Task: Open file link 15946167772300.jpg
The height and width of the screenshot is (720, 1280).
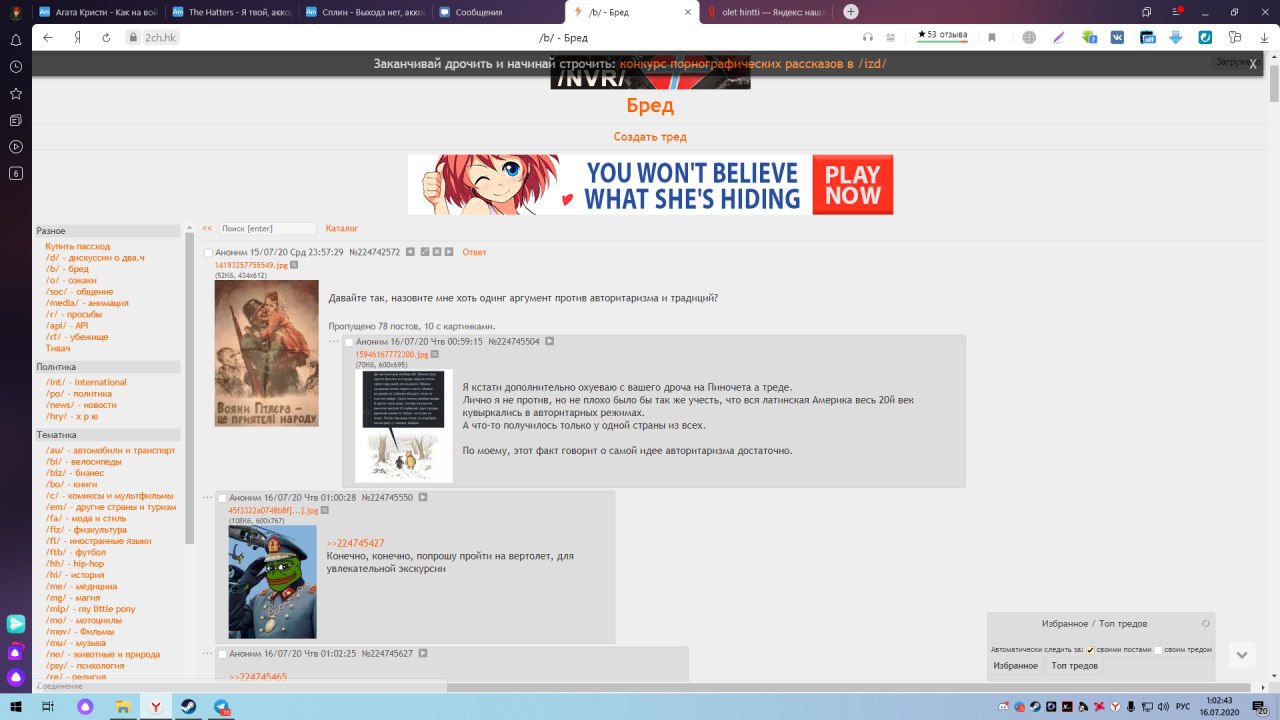Action: click(392, 354)
